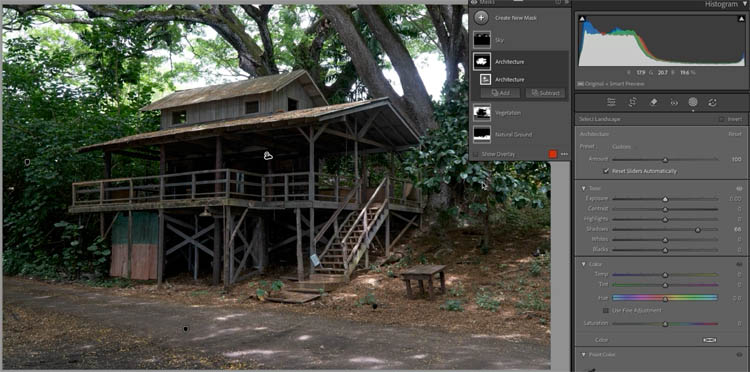
Task: Open the red overlay color swatch
Action: [x=553, y=154]
